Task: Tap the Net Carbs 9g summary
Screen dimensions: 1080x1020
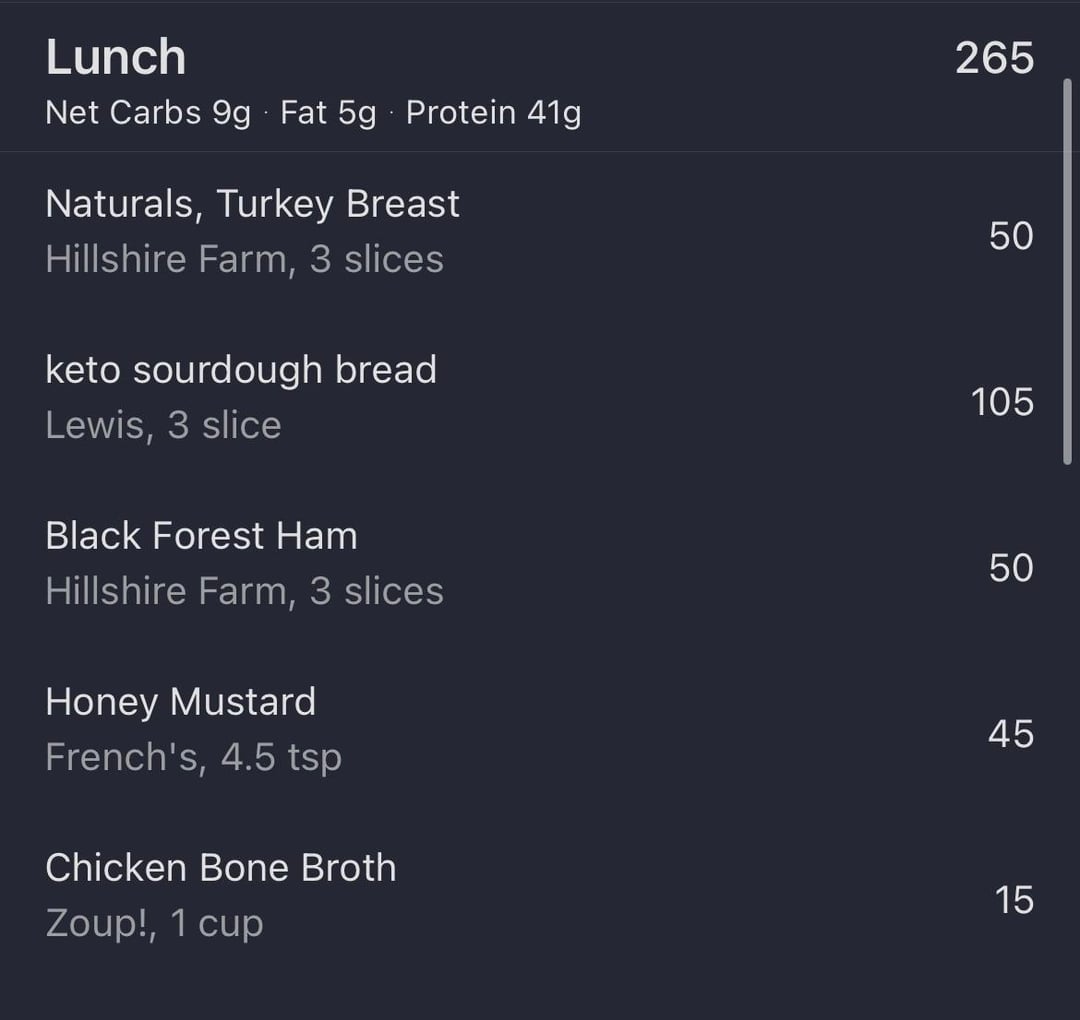Action: (x=148, y=113)
